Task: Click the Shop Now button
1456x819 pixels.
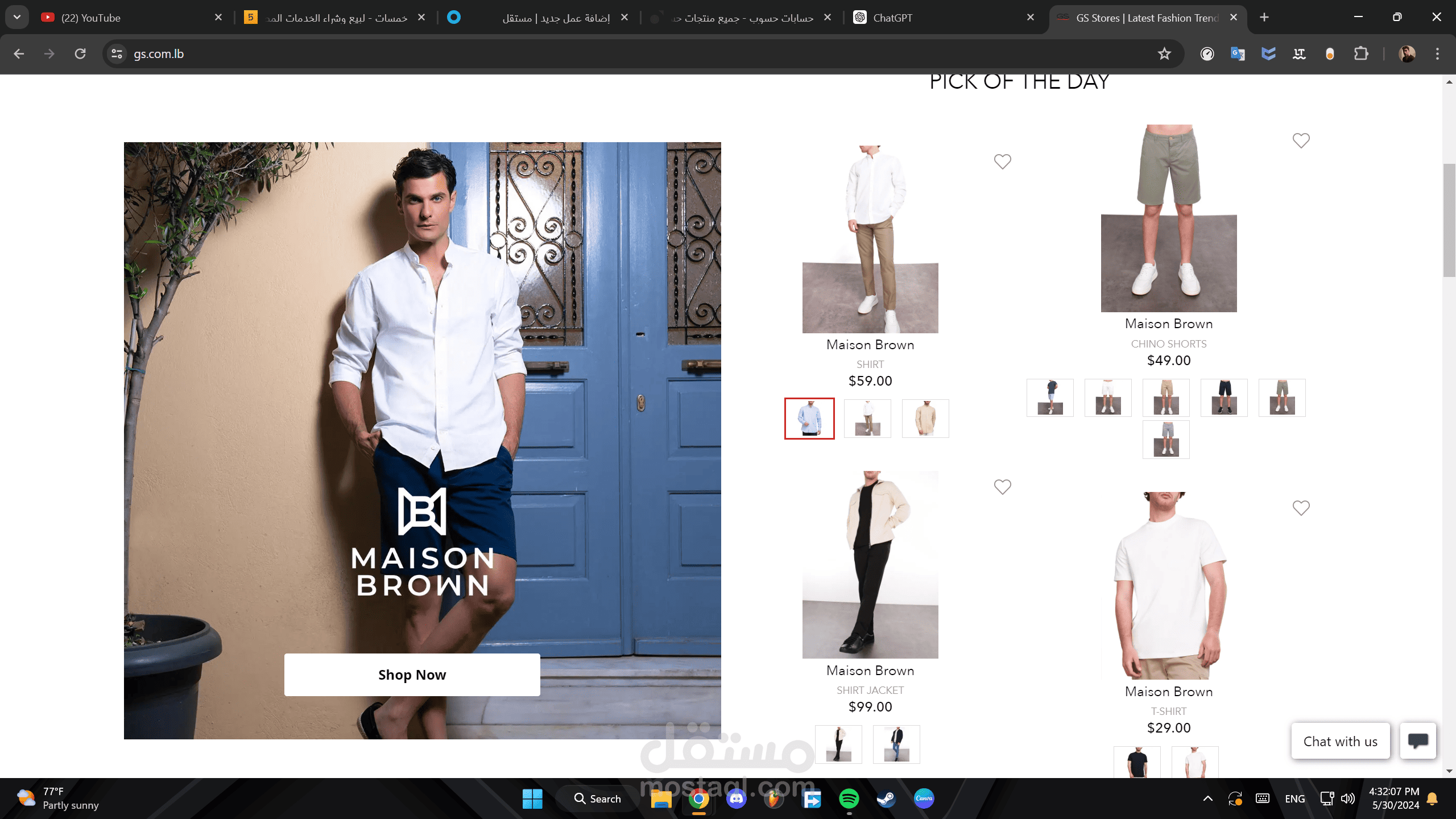Action: [x=412, y=675]
